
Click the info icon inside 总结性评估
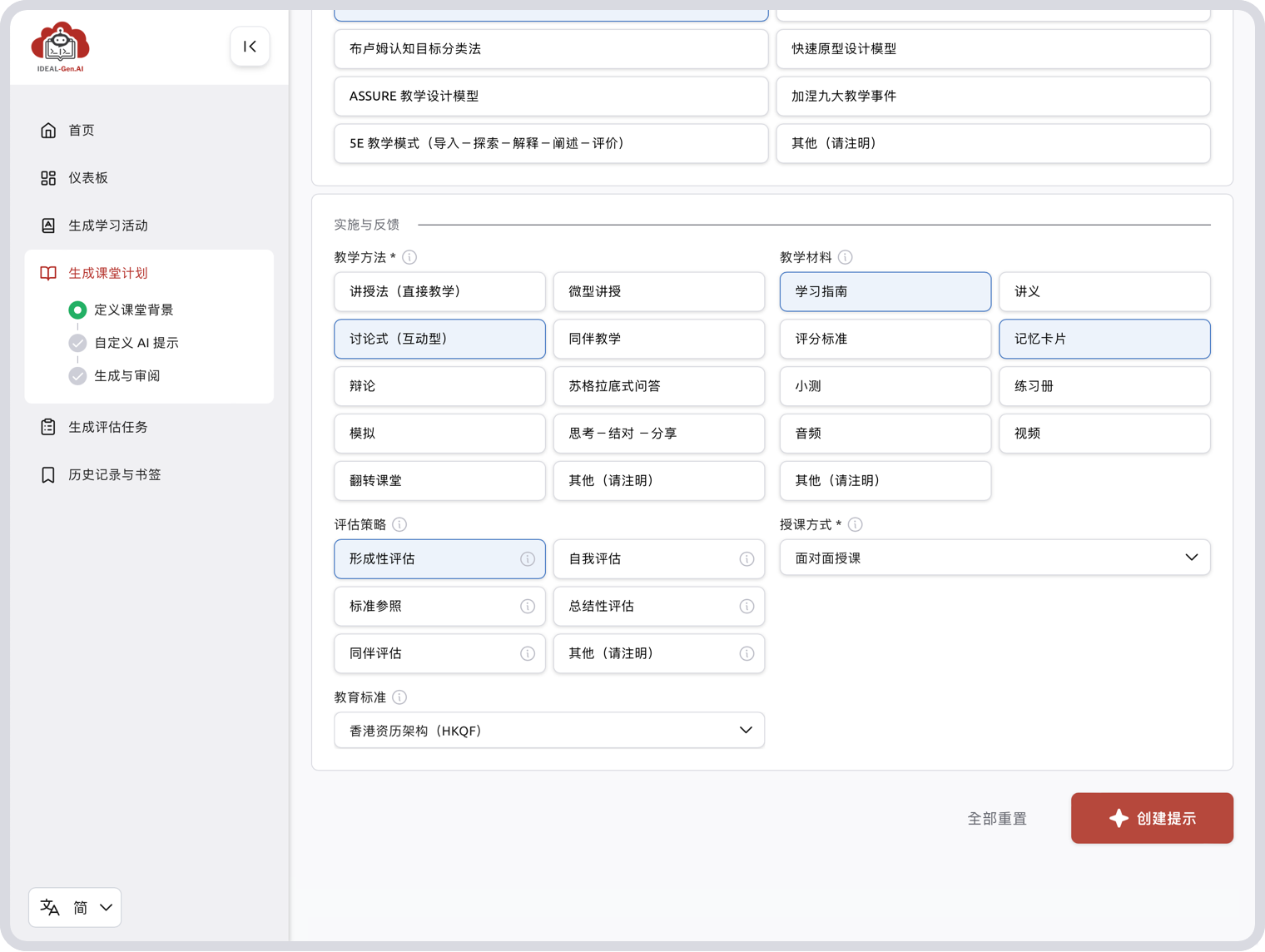[x=747, y=607]
